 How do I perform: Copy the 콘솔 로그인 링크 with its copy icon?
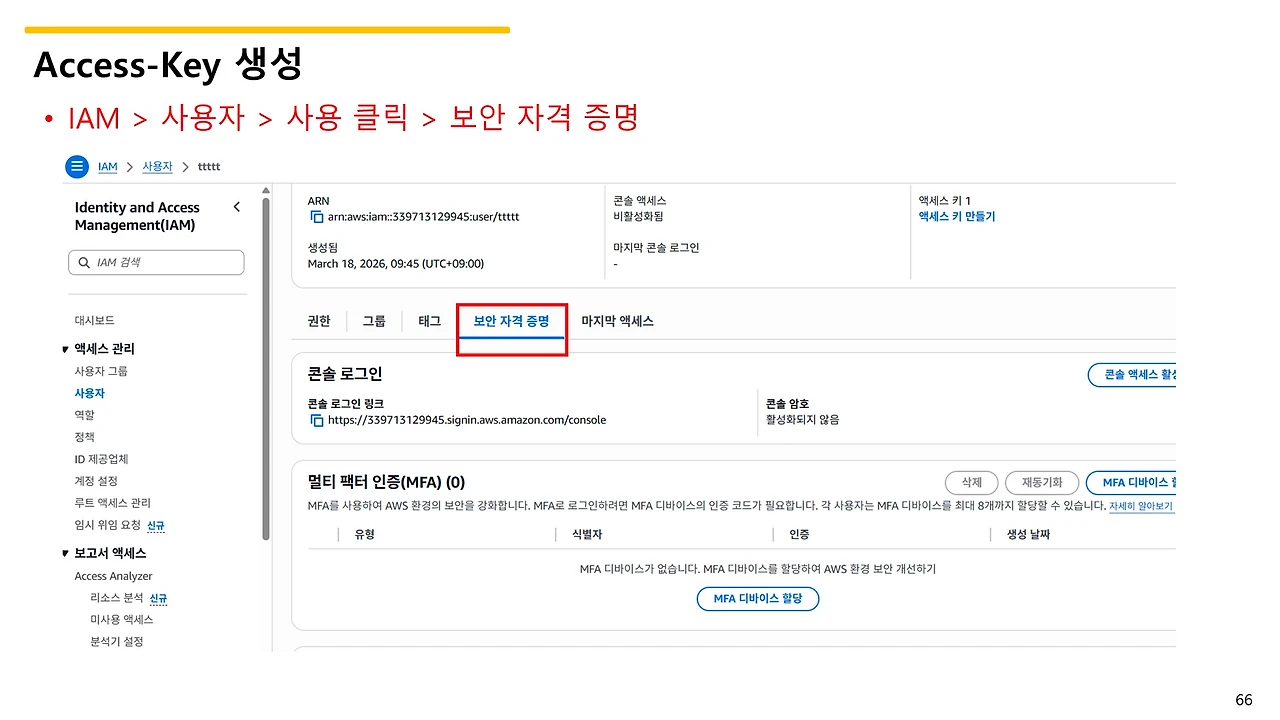click(x=314, y=420)
